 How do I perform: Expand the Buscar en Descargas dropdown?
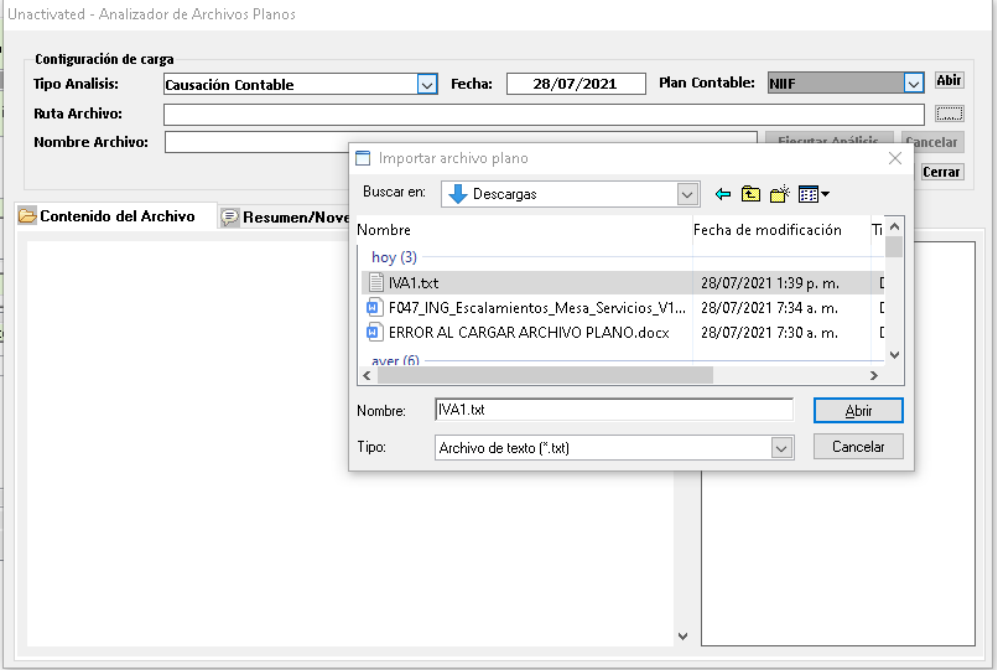[x=688, y=194]
